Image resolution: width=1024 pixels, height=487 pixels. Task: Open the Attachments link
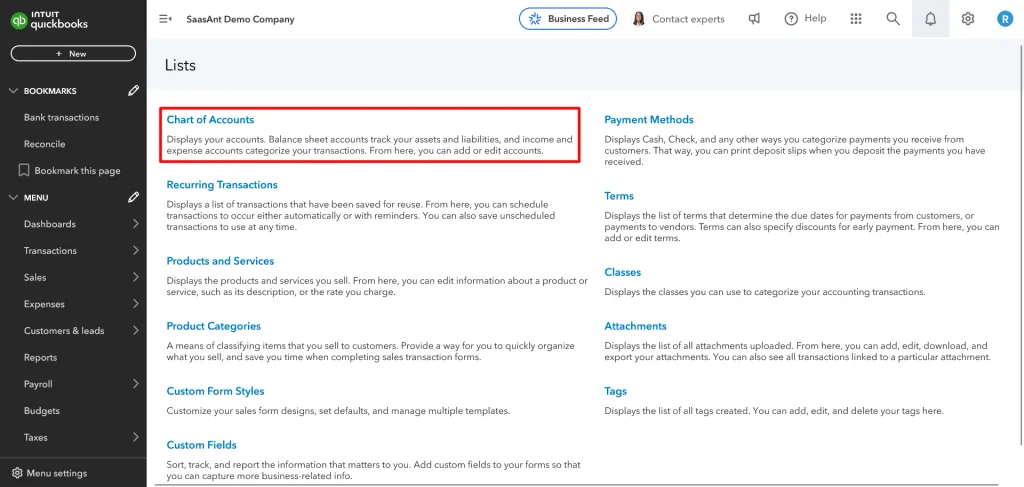[635, 326]
